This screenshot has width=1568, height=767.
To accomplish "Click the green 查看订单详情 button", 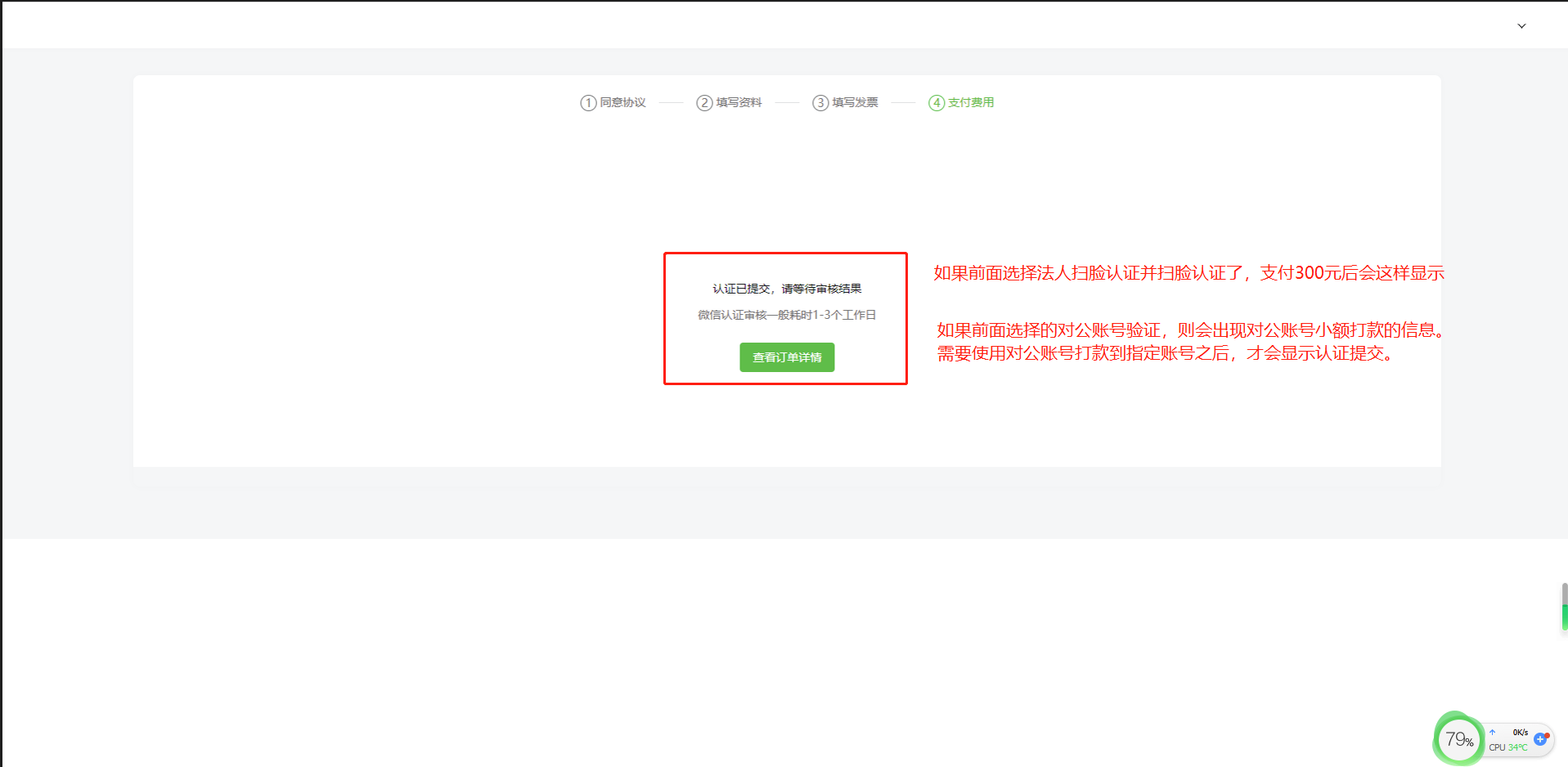I will pos(787,357).
